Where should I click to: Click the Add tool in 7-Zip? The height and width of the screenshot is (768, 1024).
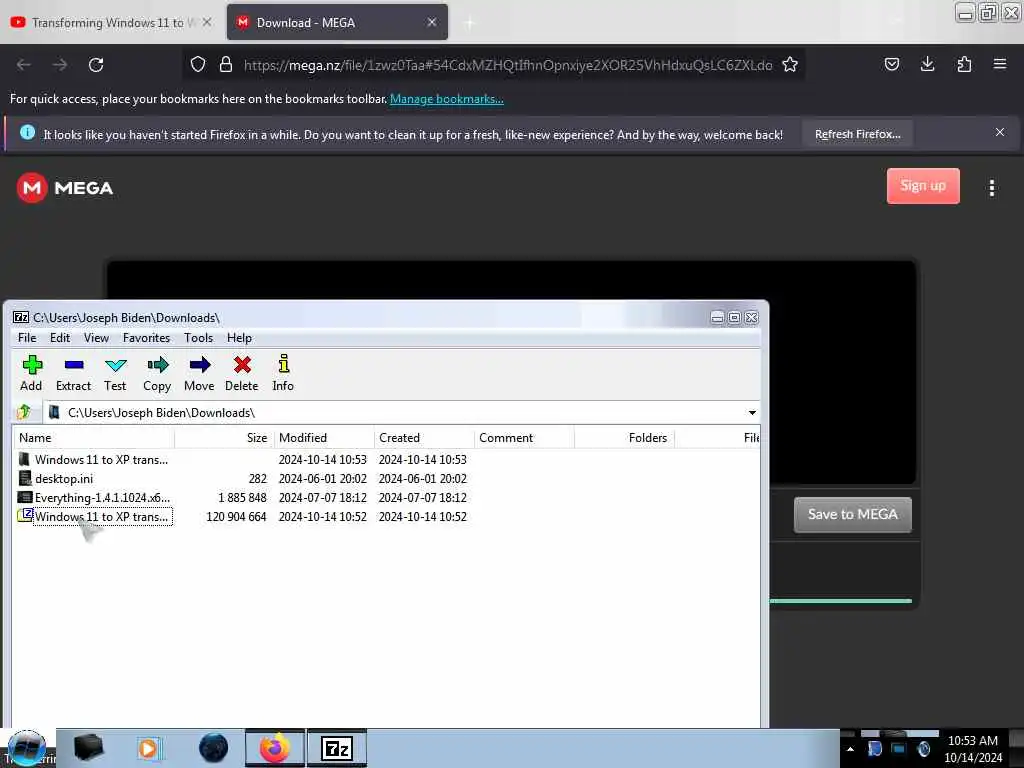31,374
